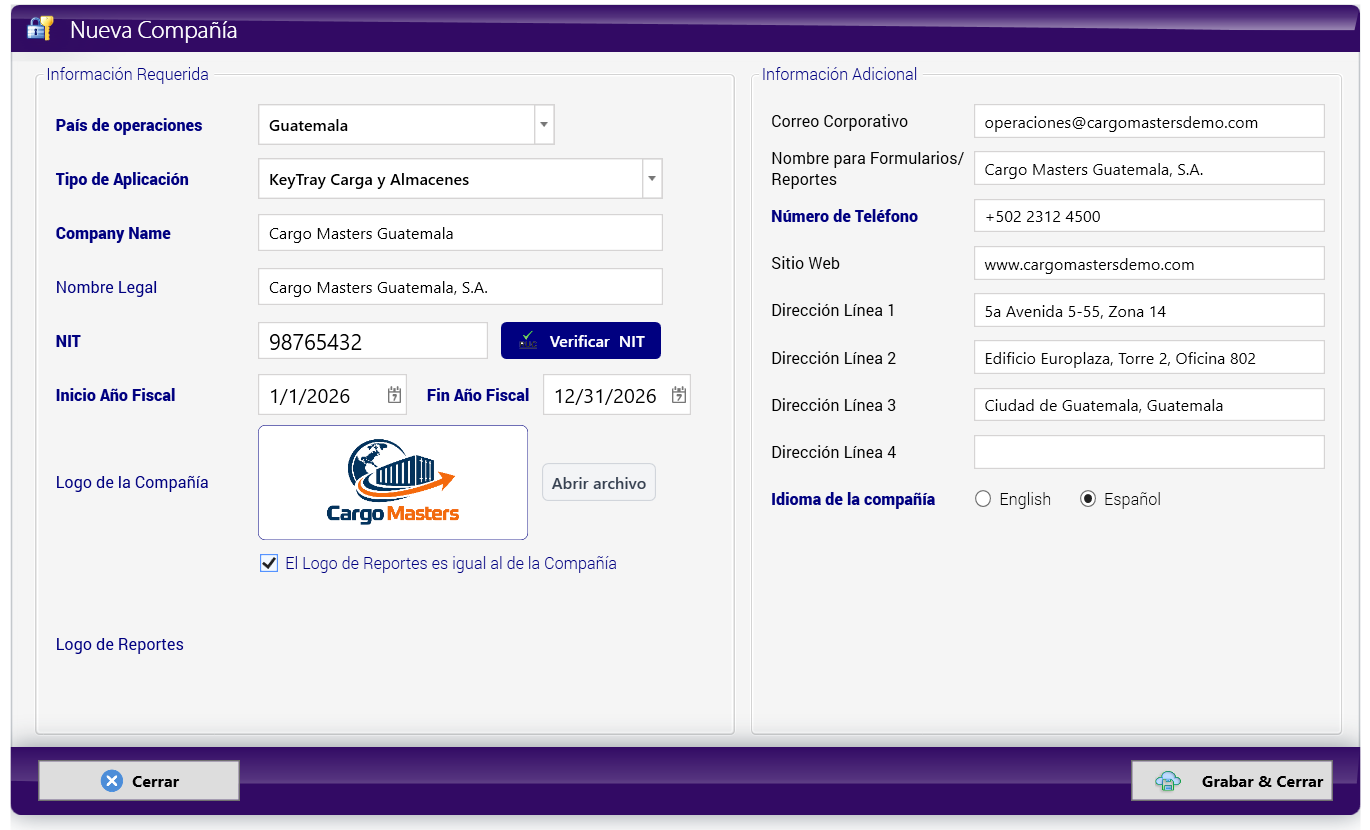Click the Información Adicional group heading
This screenshot has width=1370, height=830.
839,74
